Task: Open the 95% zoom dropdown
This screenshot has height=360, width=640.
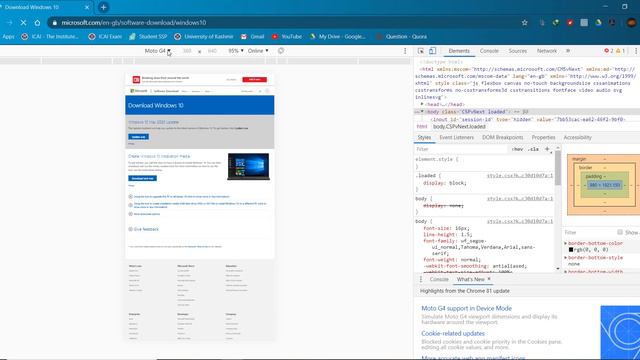Action: tap(236, 51)
